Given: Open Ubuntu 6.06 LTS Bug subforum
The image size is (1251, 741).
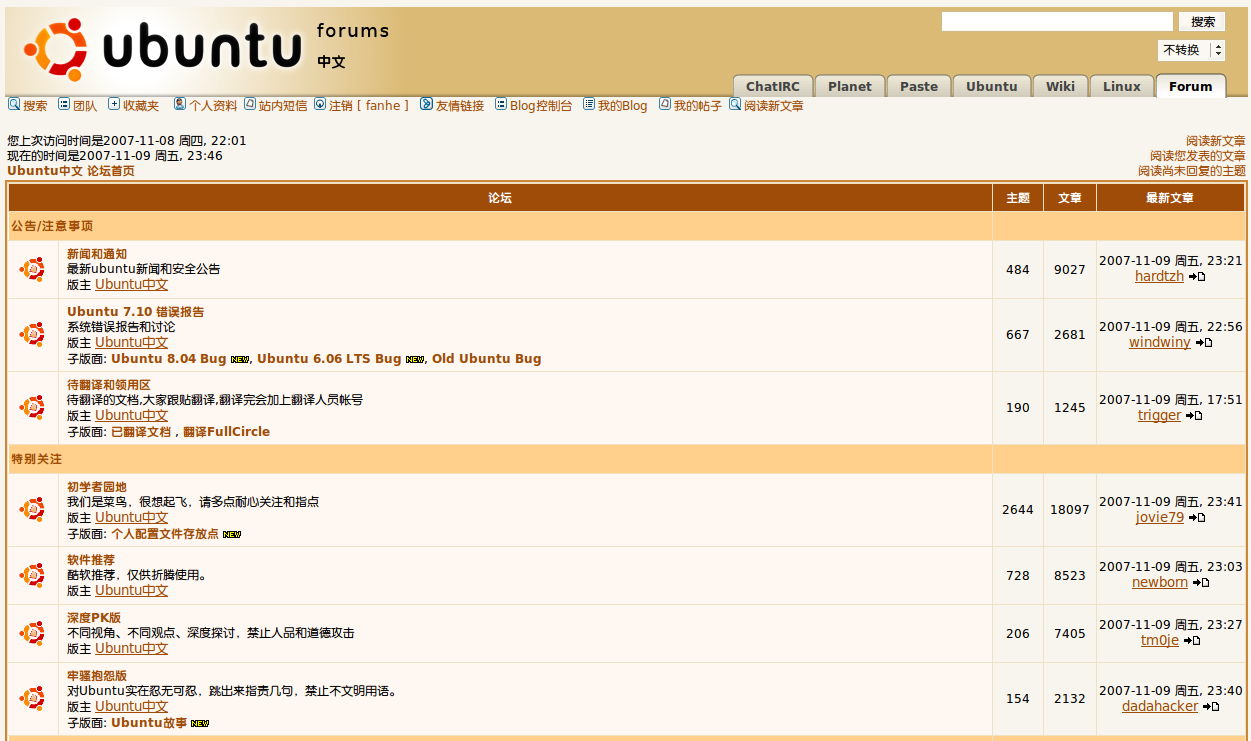Looking at the screenshot, I should [329, 359].
